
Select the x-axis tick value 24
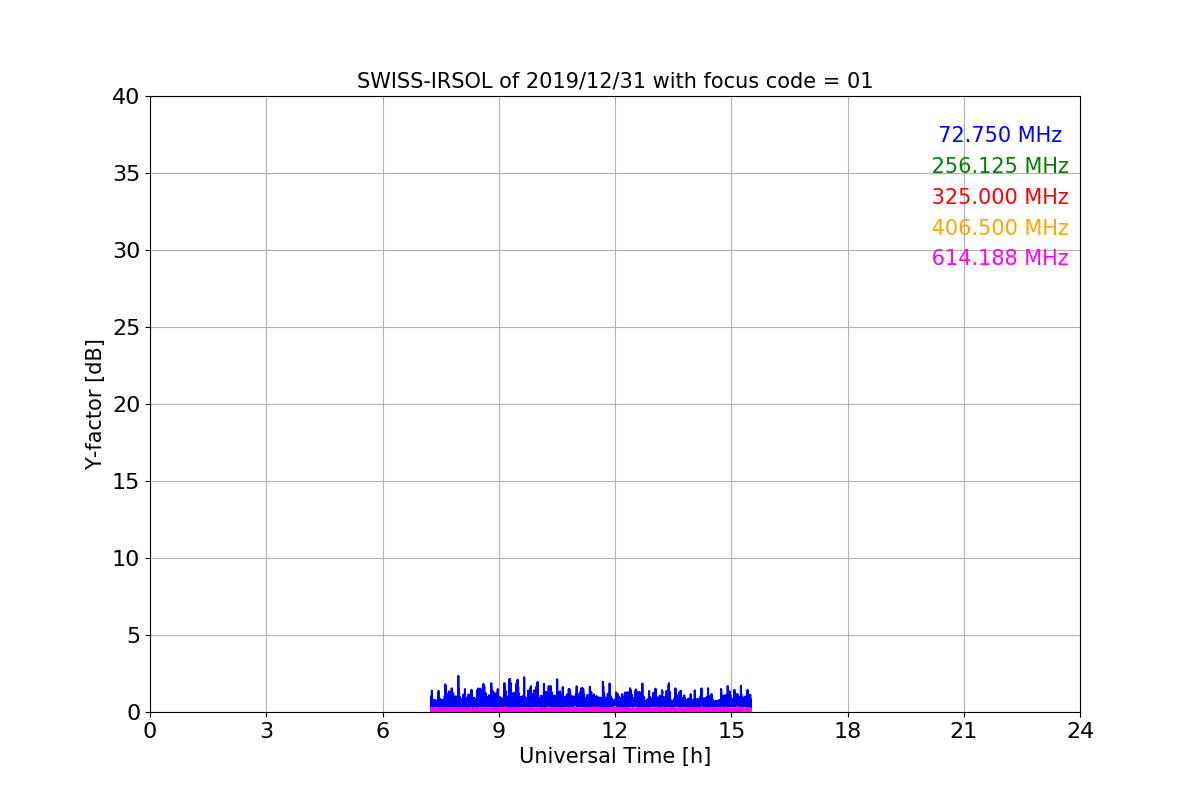pyautogui.click(x=1080, y=731)
